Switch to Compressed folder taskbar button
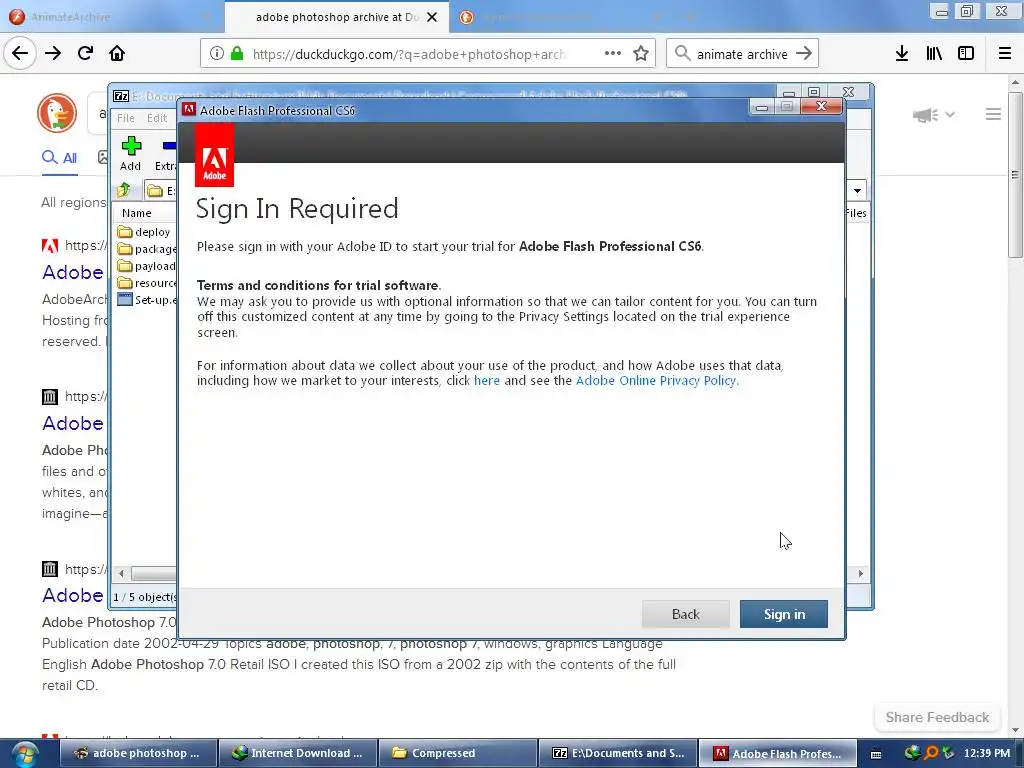1024x768 pixels. (x=458, y=753)
